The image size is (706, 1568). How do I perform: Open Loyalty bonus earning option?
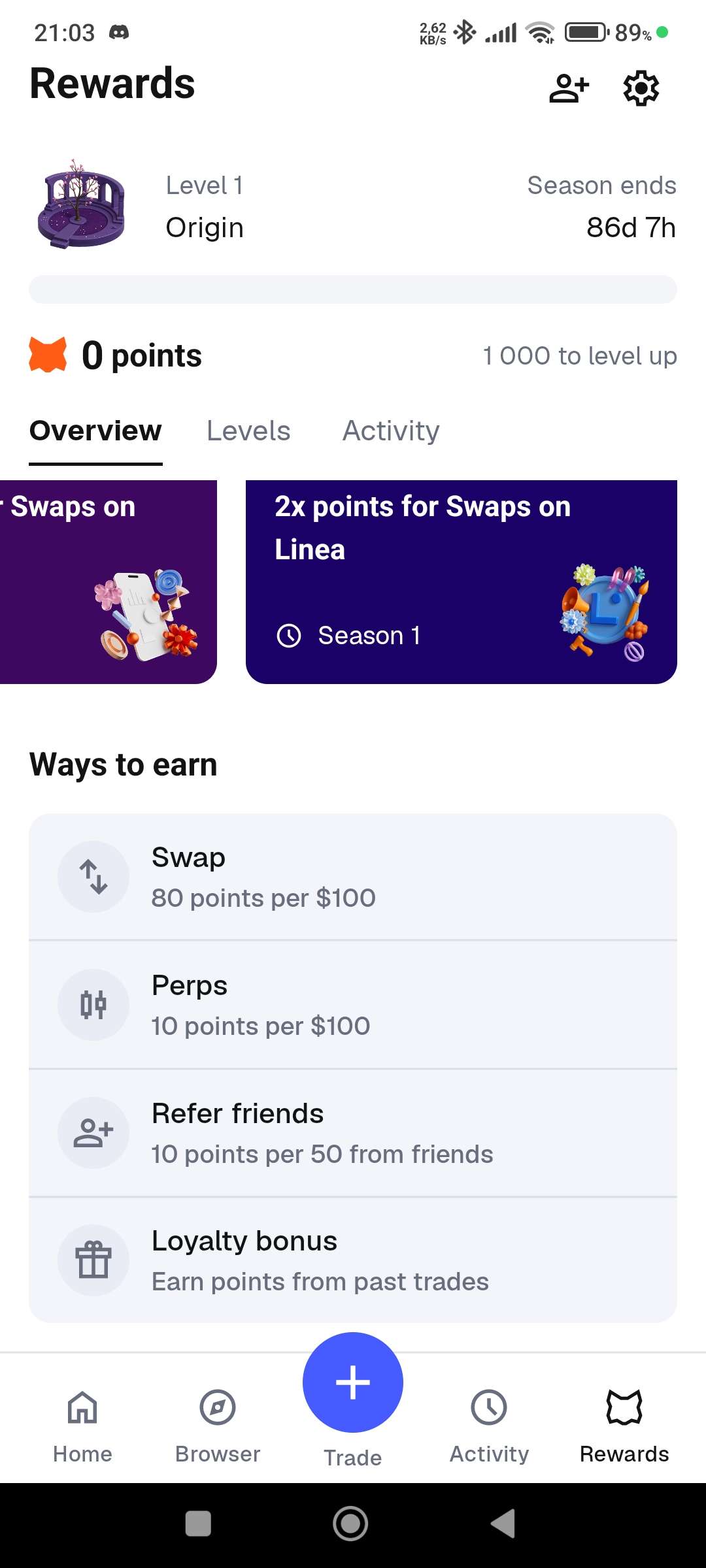click(x=353, y=1261)
